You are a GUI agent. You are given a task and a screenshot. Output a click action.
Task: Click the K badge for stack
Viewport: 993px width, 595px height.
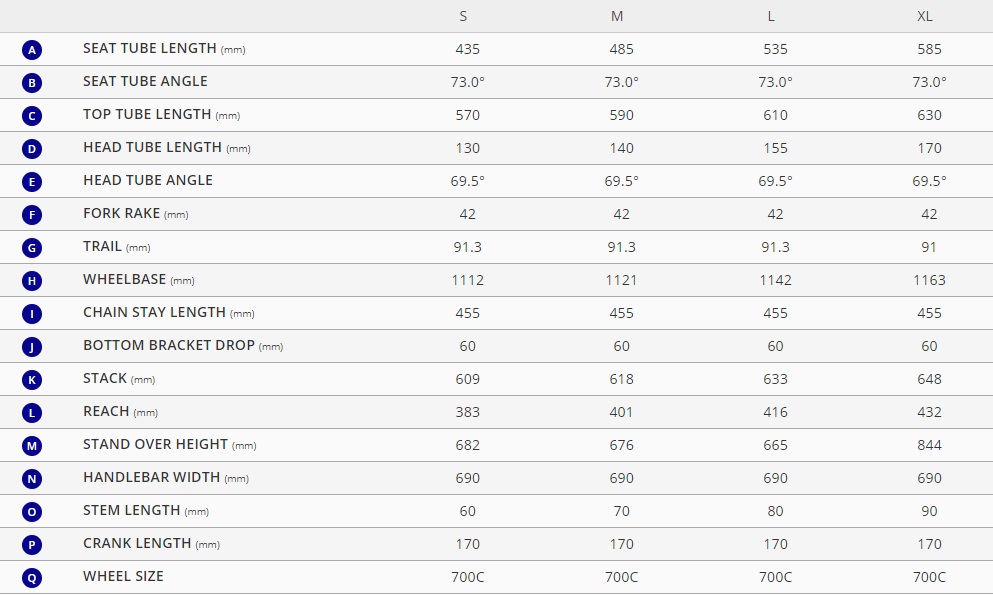(32, 380)
